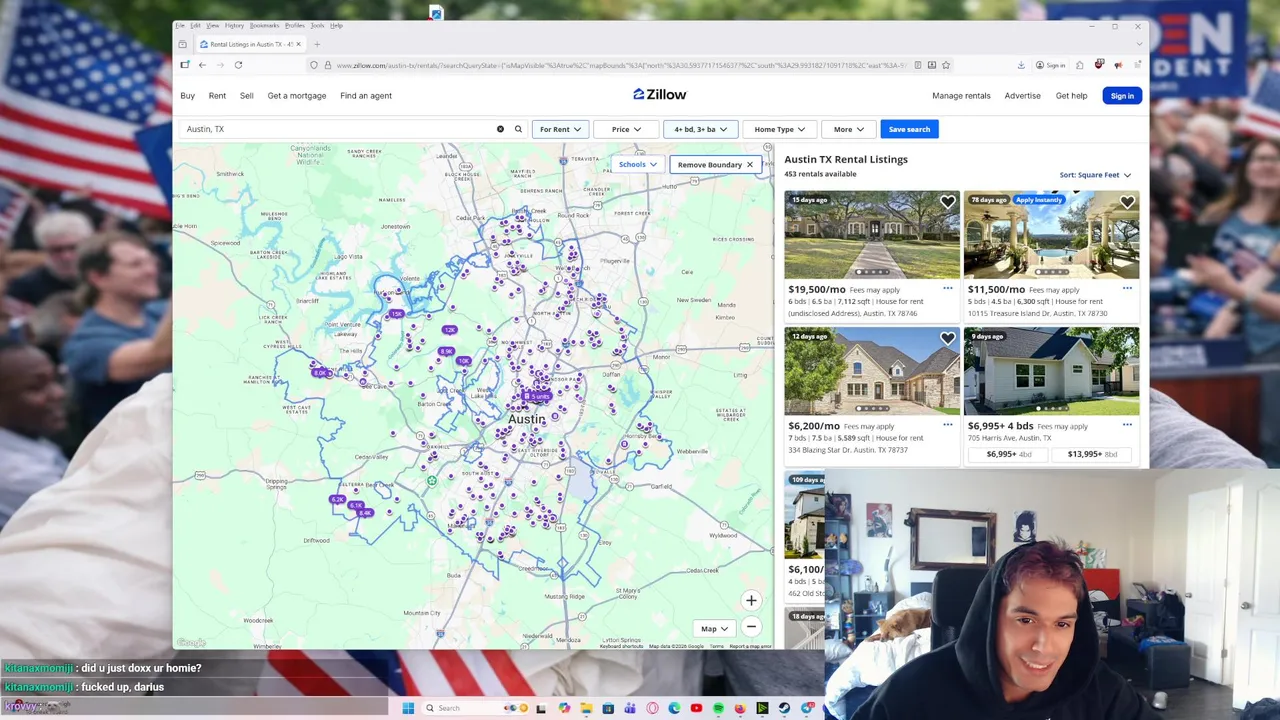This screenshot has height=720, width=1280.
Task: Zoom in on the map
Action: 751,600
